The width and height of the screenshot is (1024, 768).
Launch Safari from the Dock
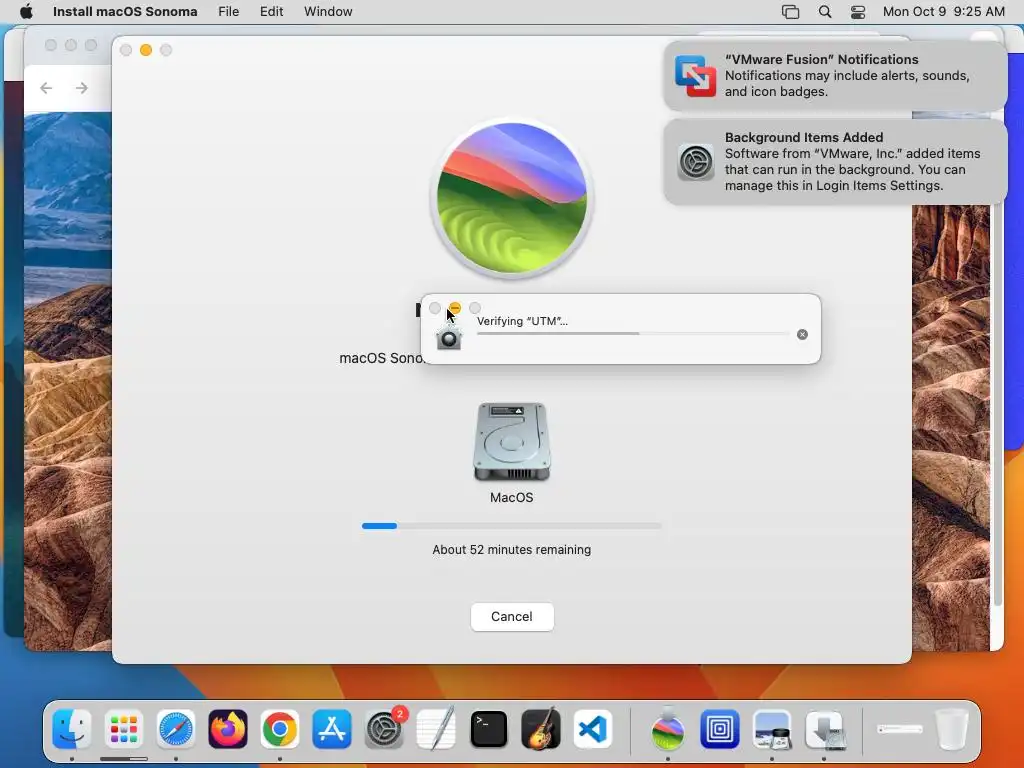coord(176,729)
